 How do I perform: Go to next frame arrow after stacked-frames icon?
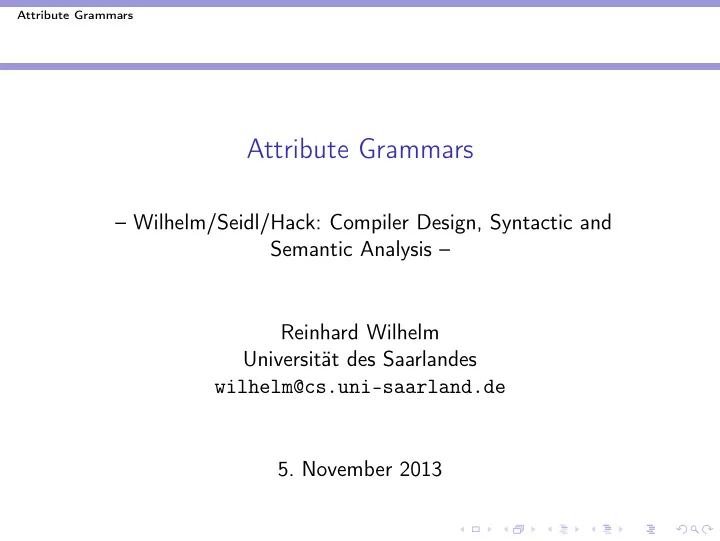pyautogui.click(x=533, y=530)
